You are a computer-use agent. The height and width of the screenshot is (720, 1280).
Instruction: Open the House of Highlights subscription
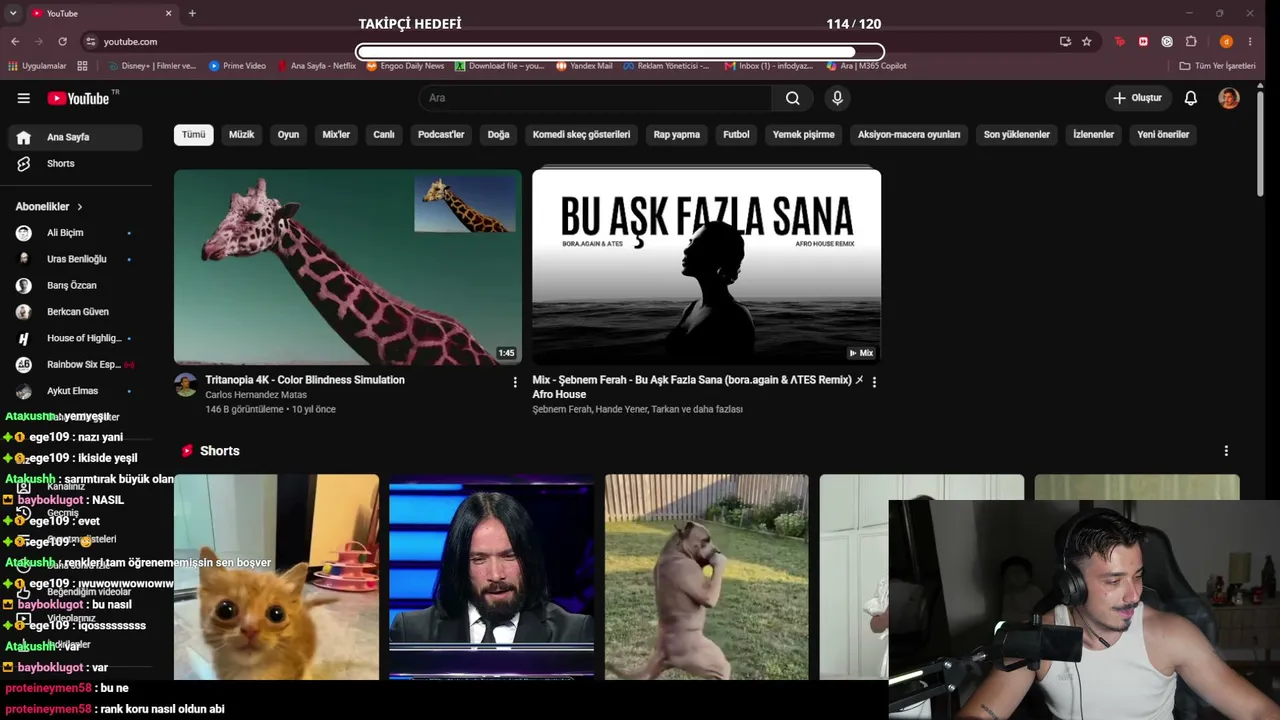click(75, 338)
